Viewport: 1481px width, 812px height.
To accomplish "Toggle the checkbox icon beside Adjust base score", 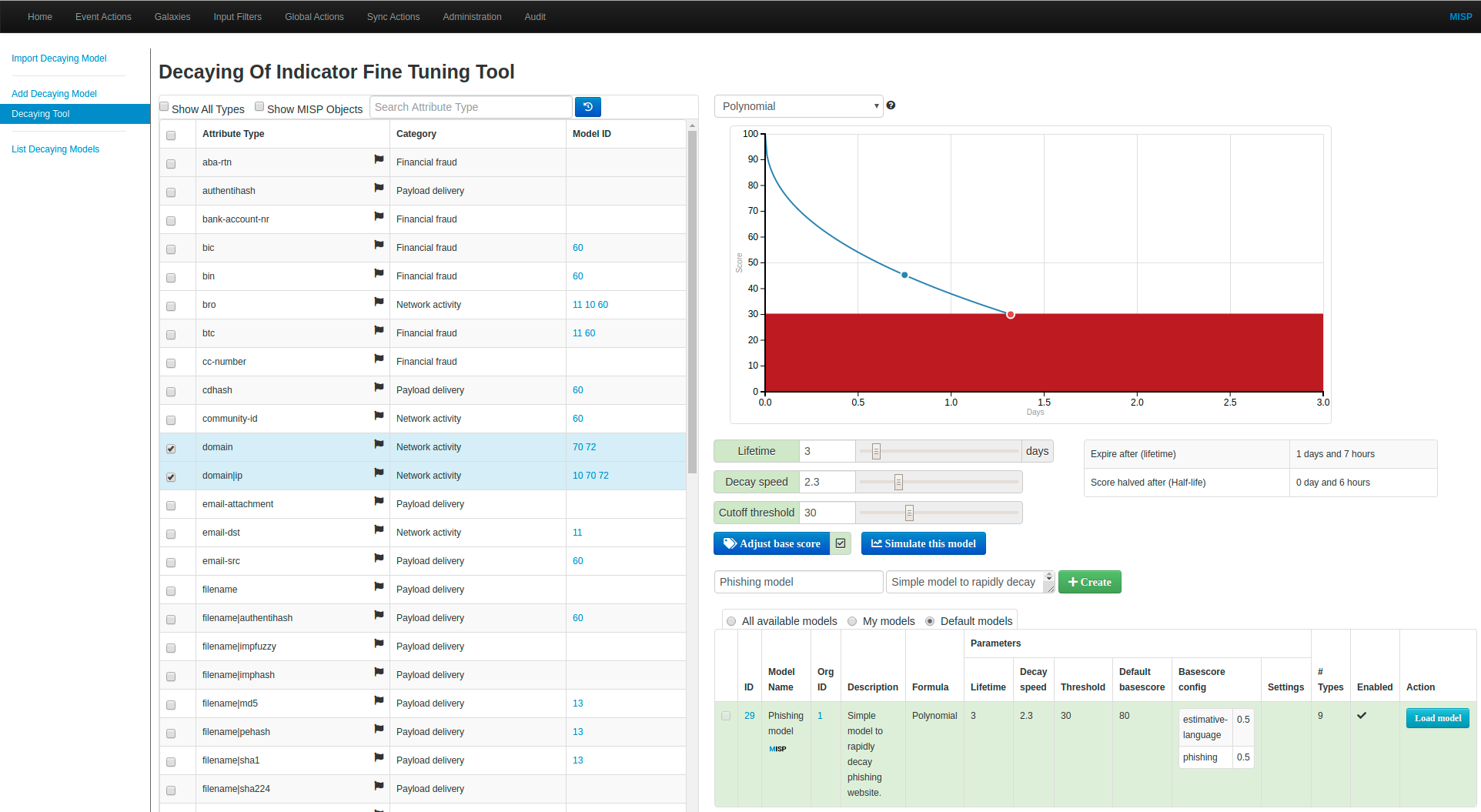I will pyautogui.click(x=841, y=543).
